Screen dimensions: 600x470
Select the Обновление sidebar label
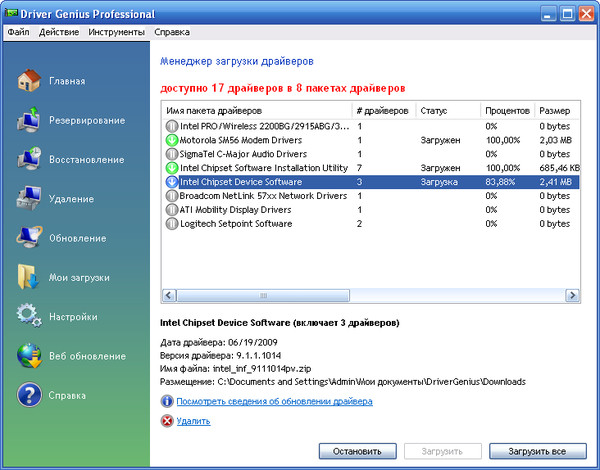coord(78,238)
